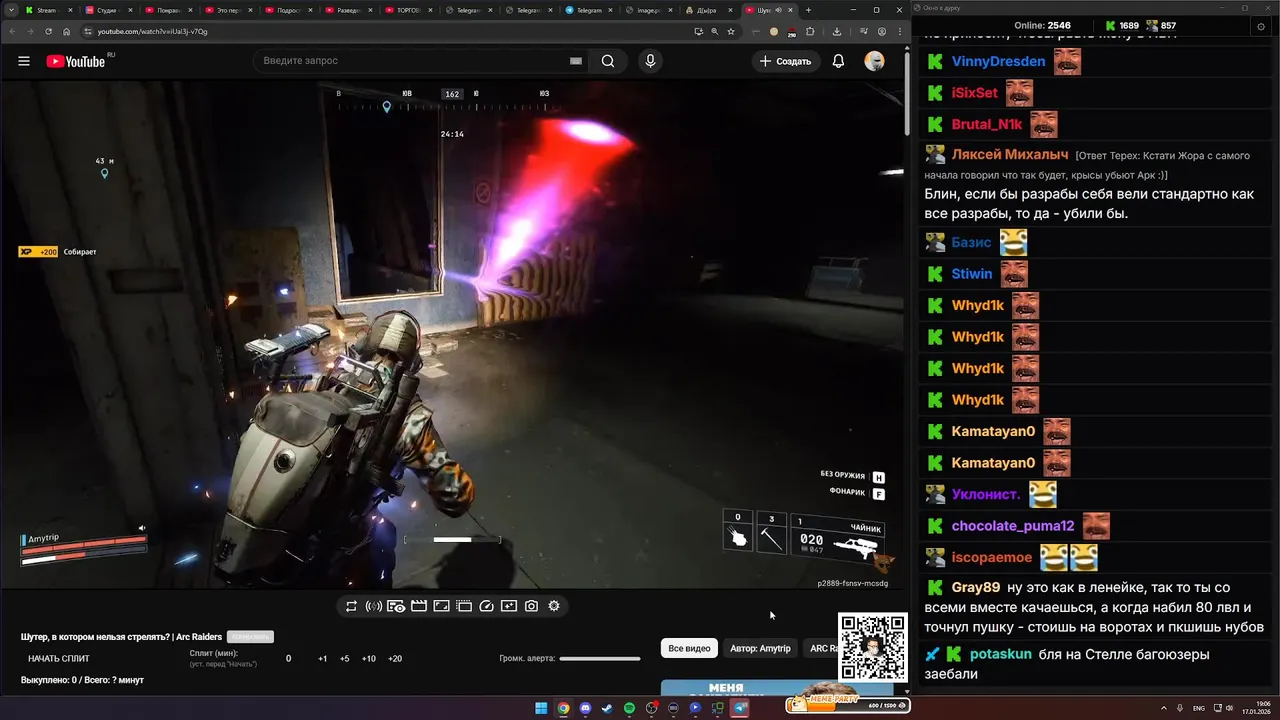The height and width of the screenshot is (720, 1280).
Task: Open Discord from the taskbar
Action: pos(585,708)
